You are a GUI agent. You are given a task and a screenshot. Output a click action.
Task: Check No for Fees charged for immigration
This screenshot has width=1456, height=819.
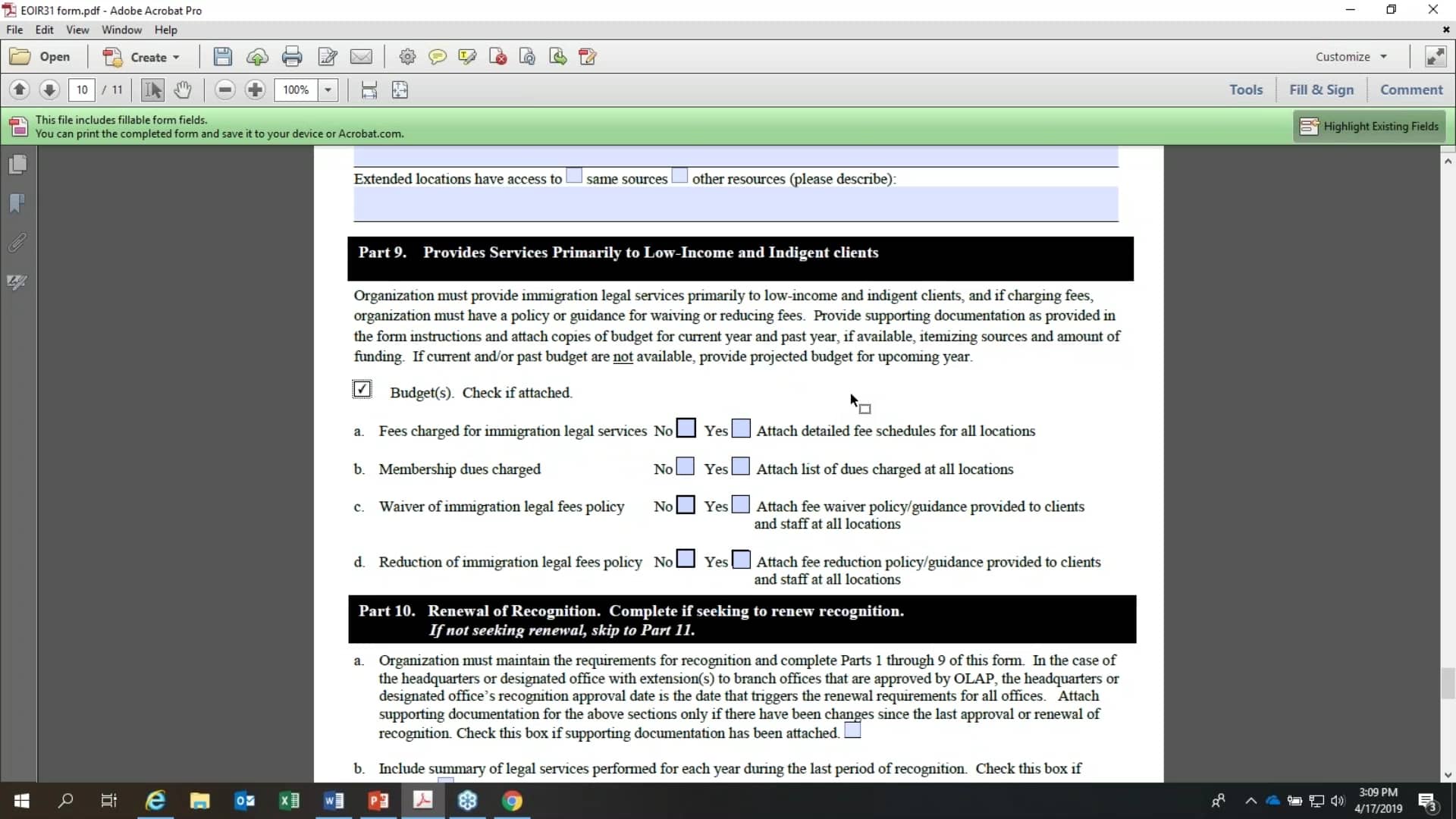point(686,428)
